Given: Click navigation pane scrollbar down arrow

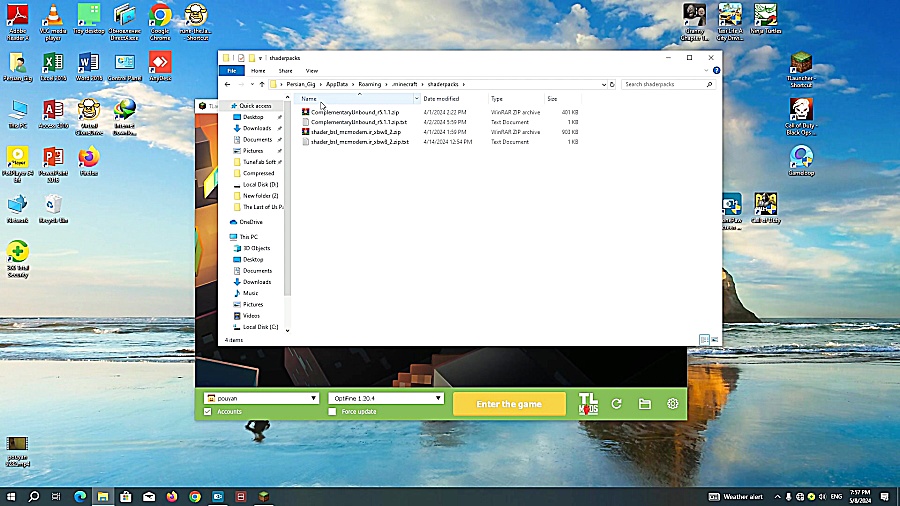Looking at the screenshot, I should tap(288, 330).
